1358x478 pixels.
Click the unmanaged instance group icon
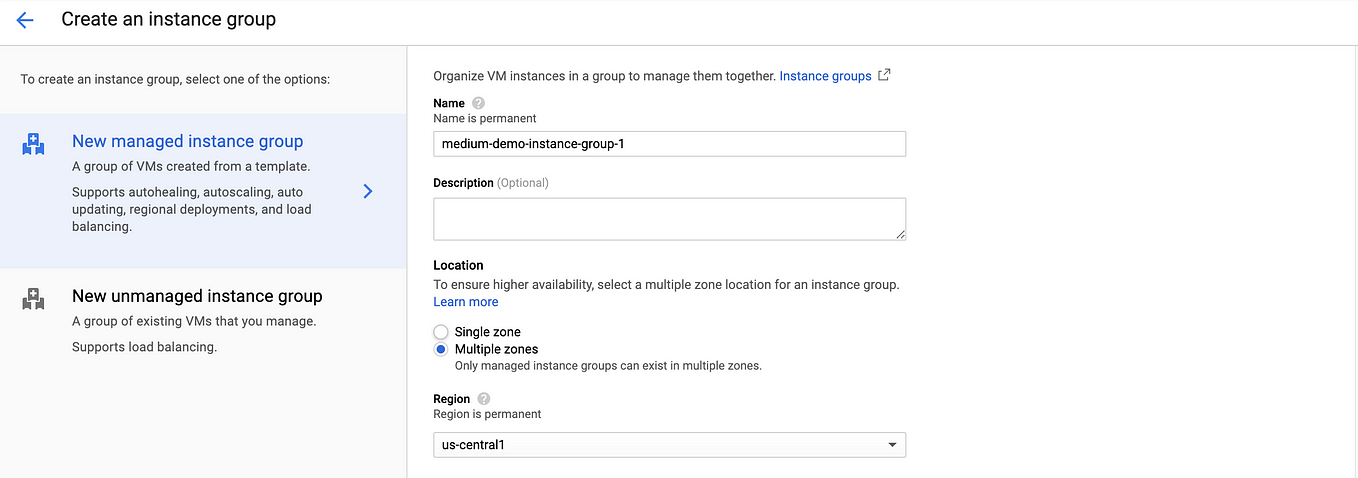click(x=33, y=298)
